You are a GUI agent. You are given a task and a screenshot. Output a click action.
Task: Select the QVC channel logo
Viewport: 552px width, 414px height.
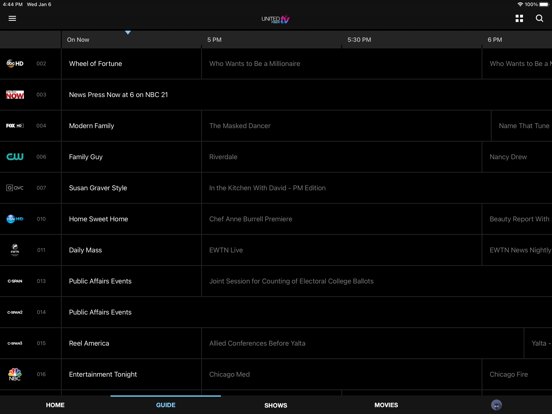[15, 188]
